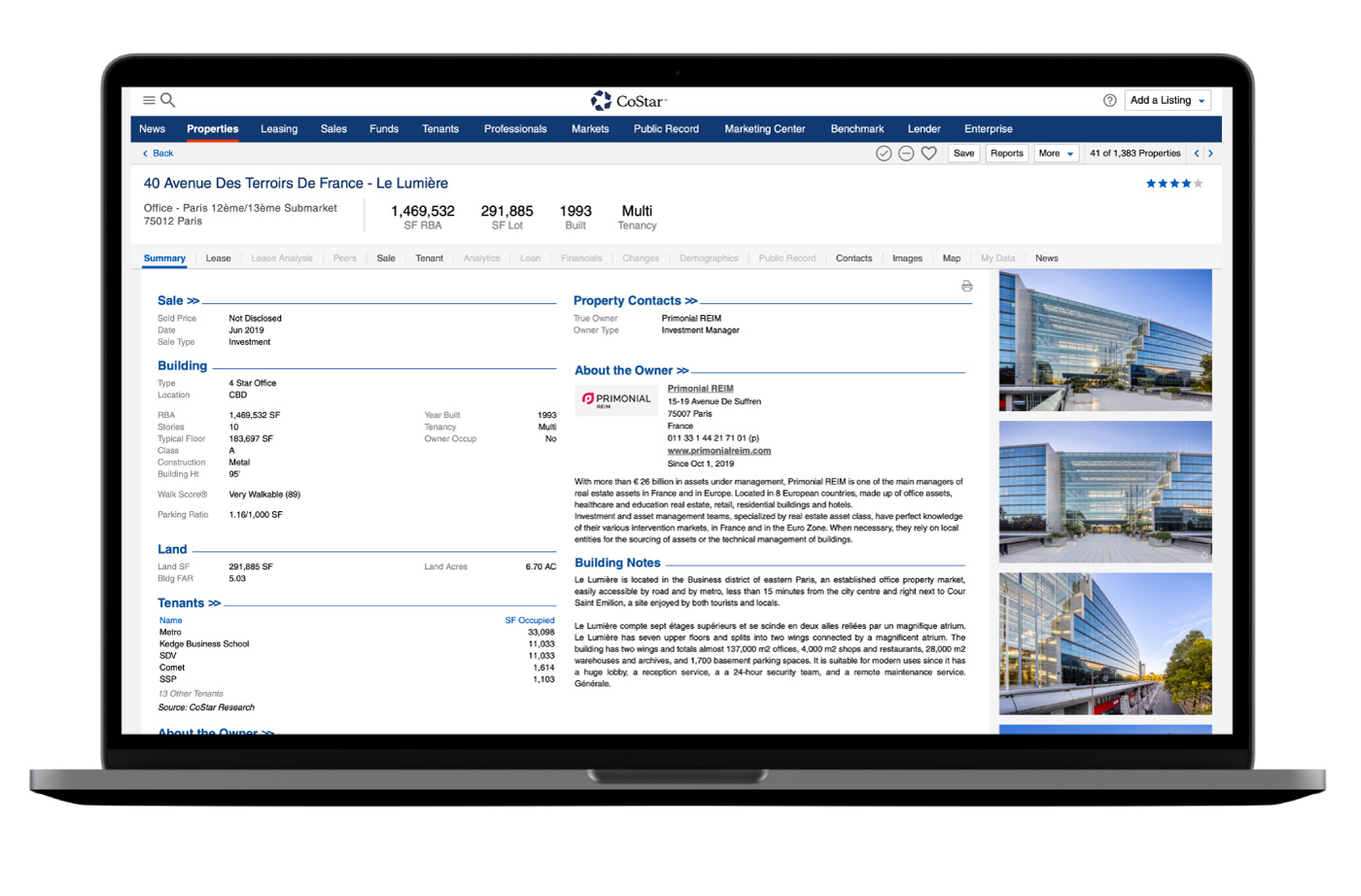Open the Markets menu
The height and width of the screenshot is (896, 1361).
(590, 129)
